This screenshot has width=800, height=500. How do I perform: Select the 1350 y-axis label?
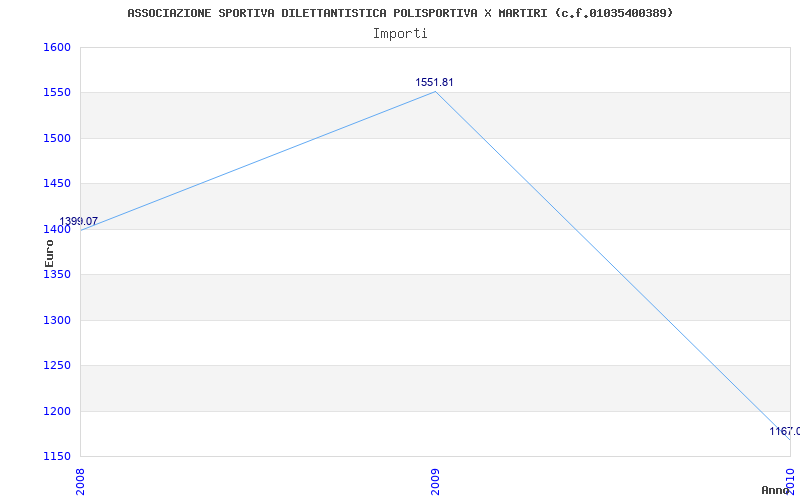pos(56,274)
